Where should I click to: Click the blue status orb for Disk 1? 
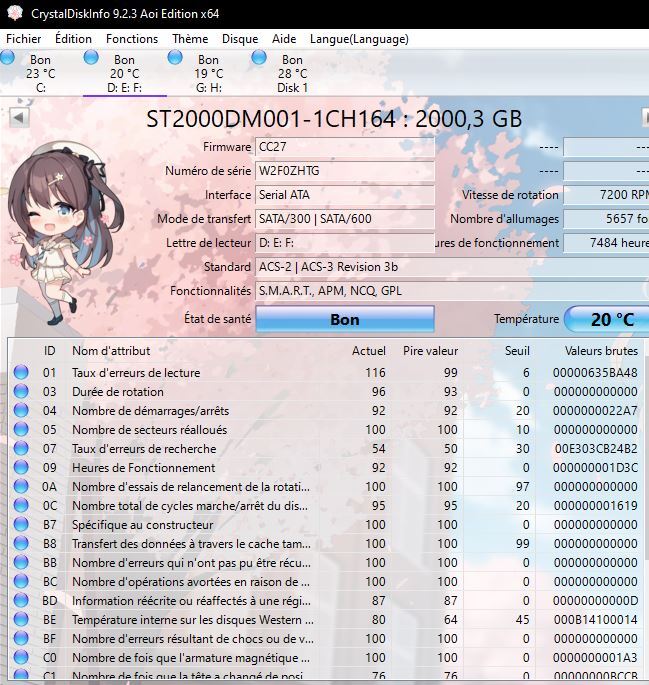259,58
